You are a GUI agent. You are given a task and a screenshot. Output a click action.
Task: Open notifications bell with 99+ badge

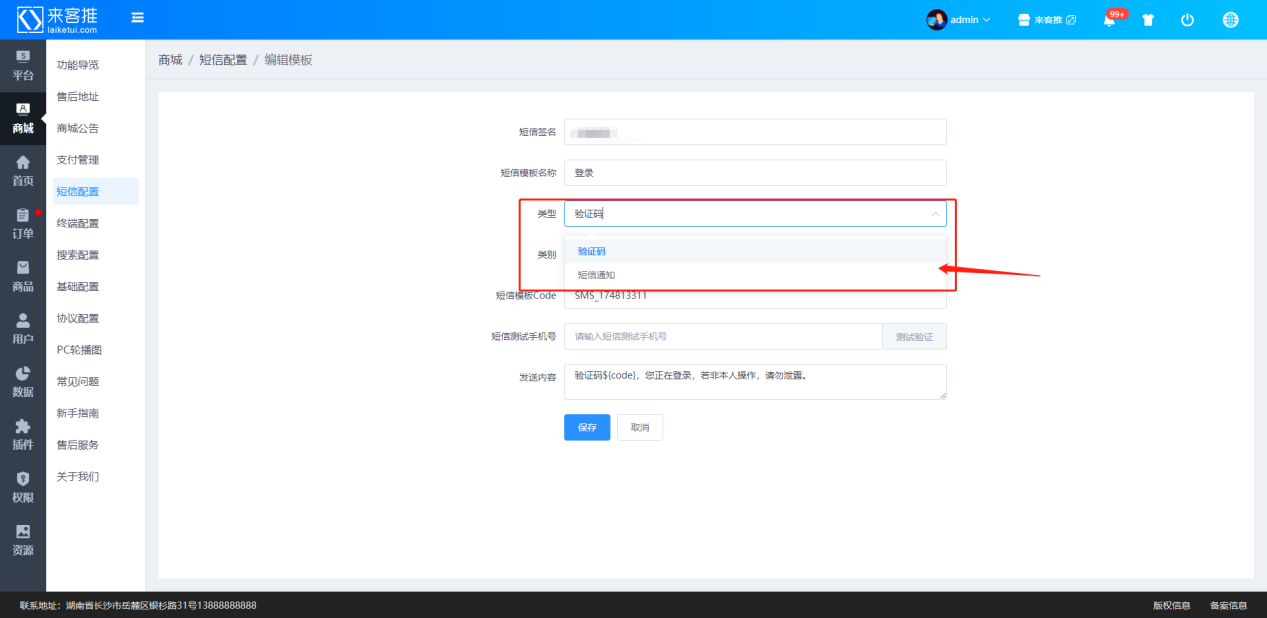point(1111,19)
